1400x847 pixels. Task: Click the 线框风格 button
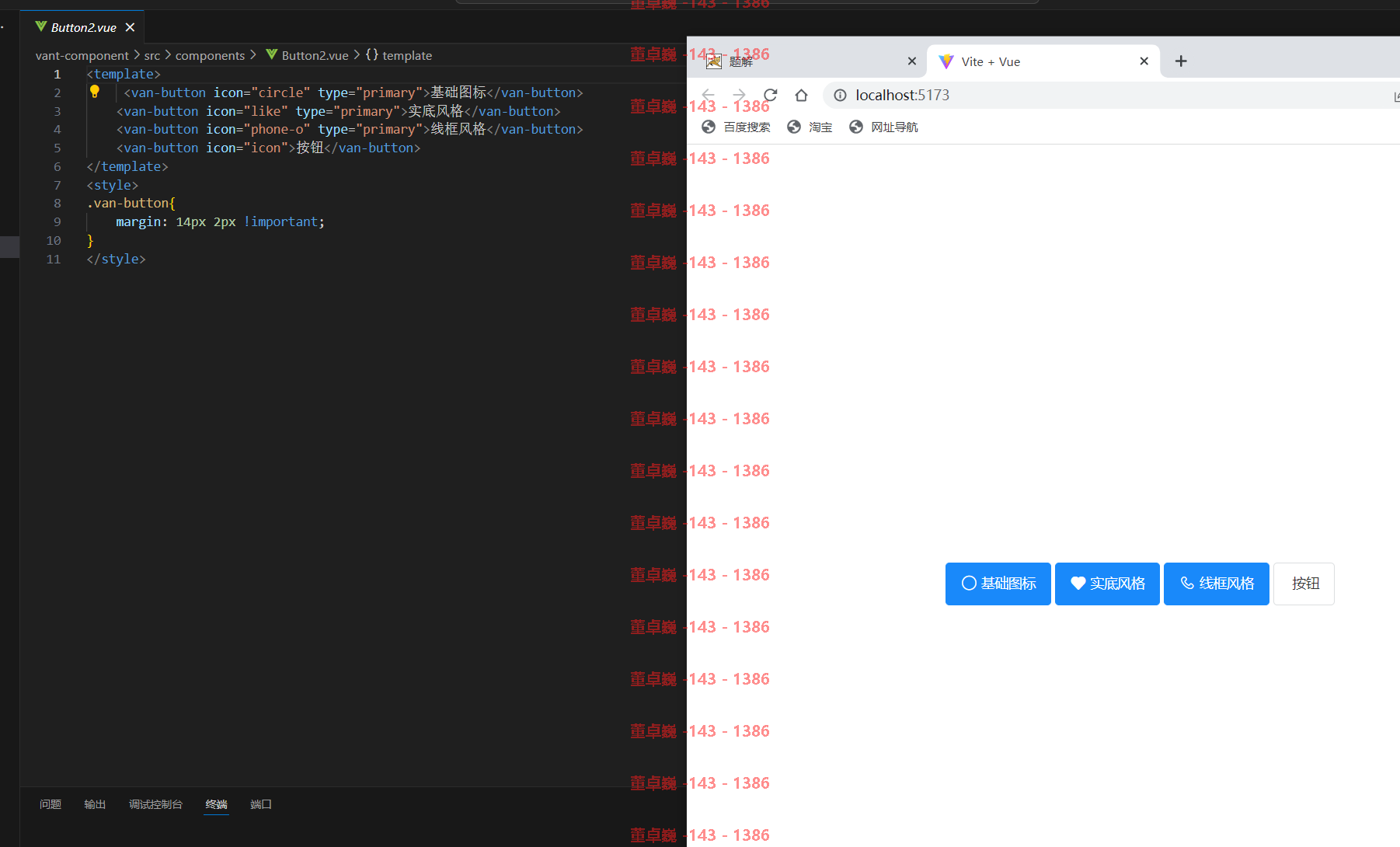tap(1217, 584)
